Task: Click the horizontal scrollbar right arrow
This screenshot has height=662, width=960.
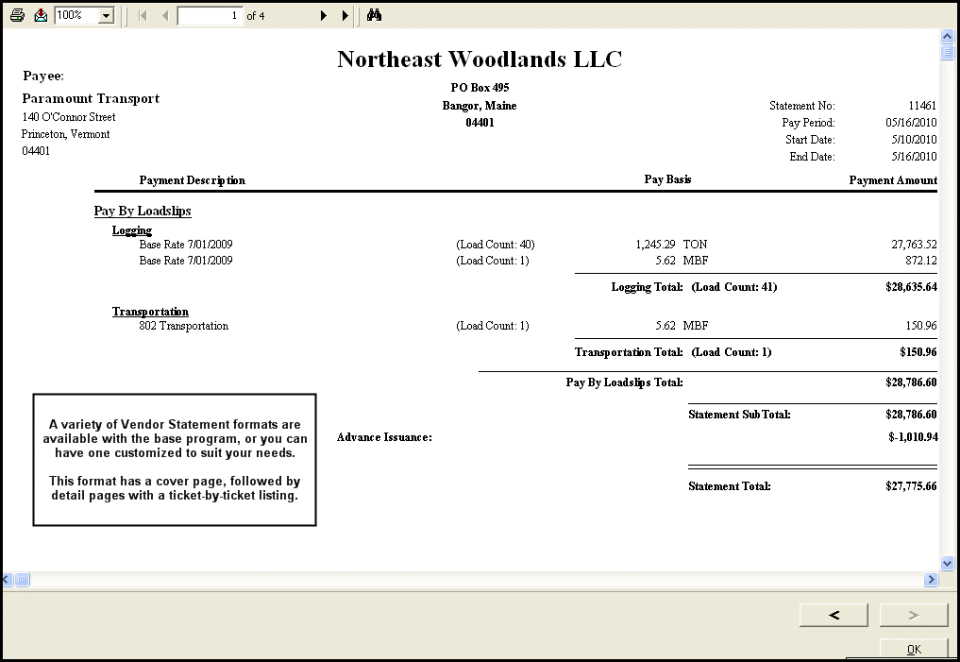Action: click(x=931, y=579)
